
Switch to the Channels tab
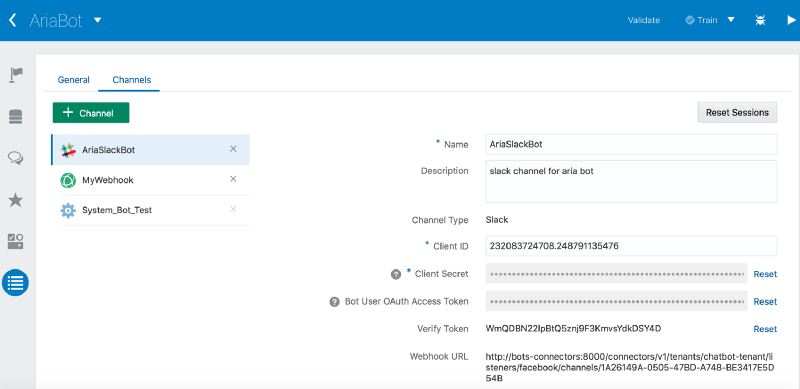point(132,80)
